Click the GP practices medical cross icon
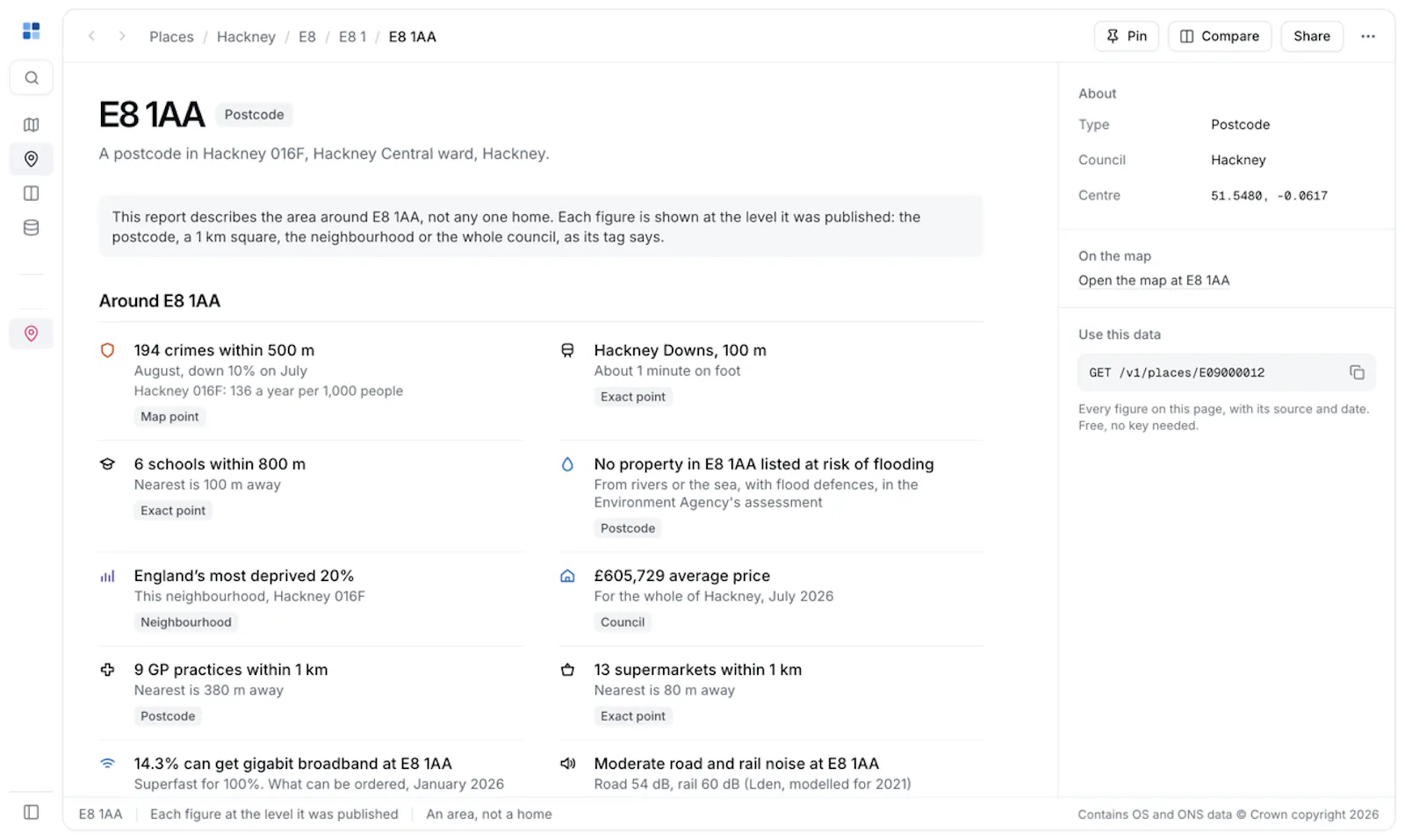Image resolution: width=1405 pixels, height=840 pixels. 107,670
